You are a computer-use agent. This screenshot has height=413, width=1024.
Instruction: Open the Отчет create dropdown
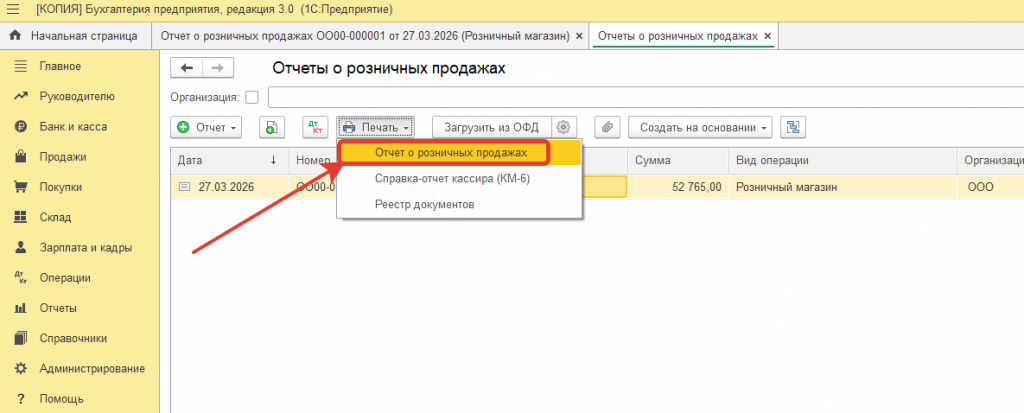coord(206,127)
